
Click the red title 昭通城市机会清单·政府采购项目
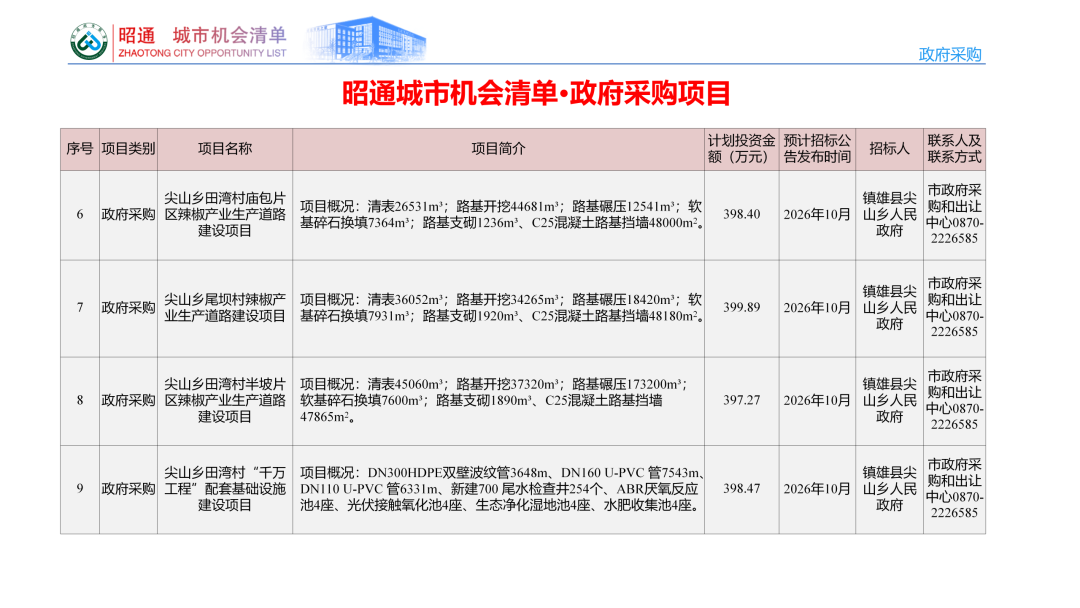537,93
